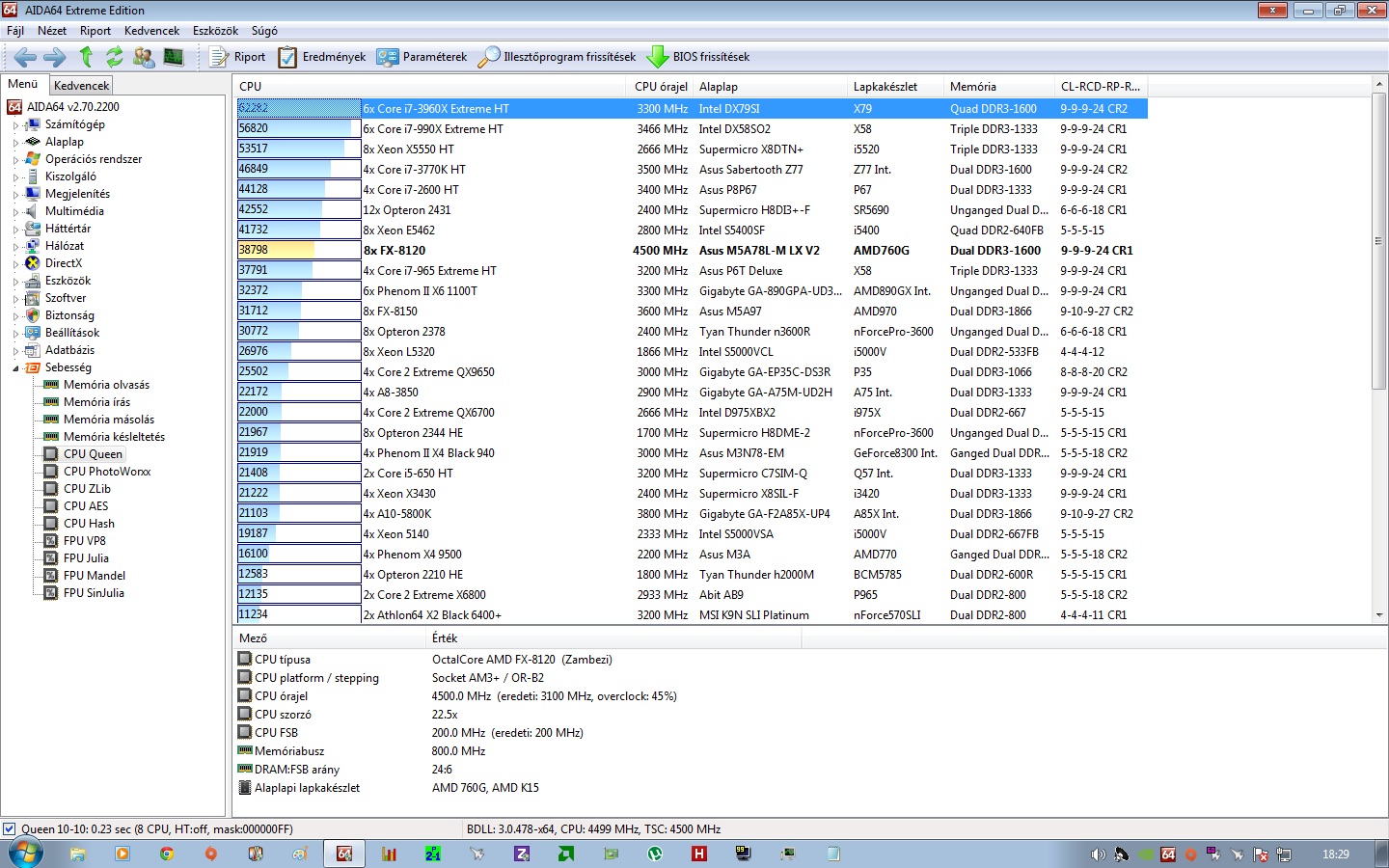Viewport: 1389px width, 868px height.
Task: Expand the Kiszolgáló tree node
Action: 15,176
